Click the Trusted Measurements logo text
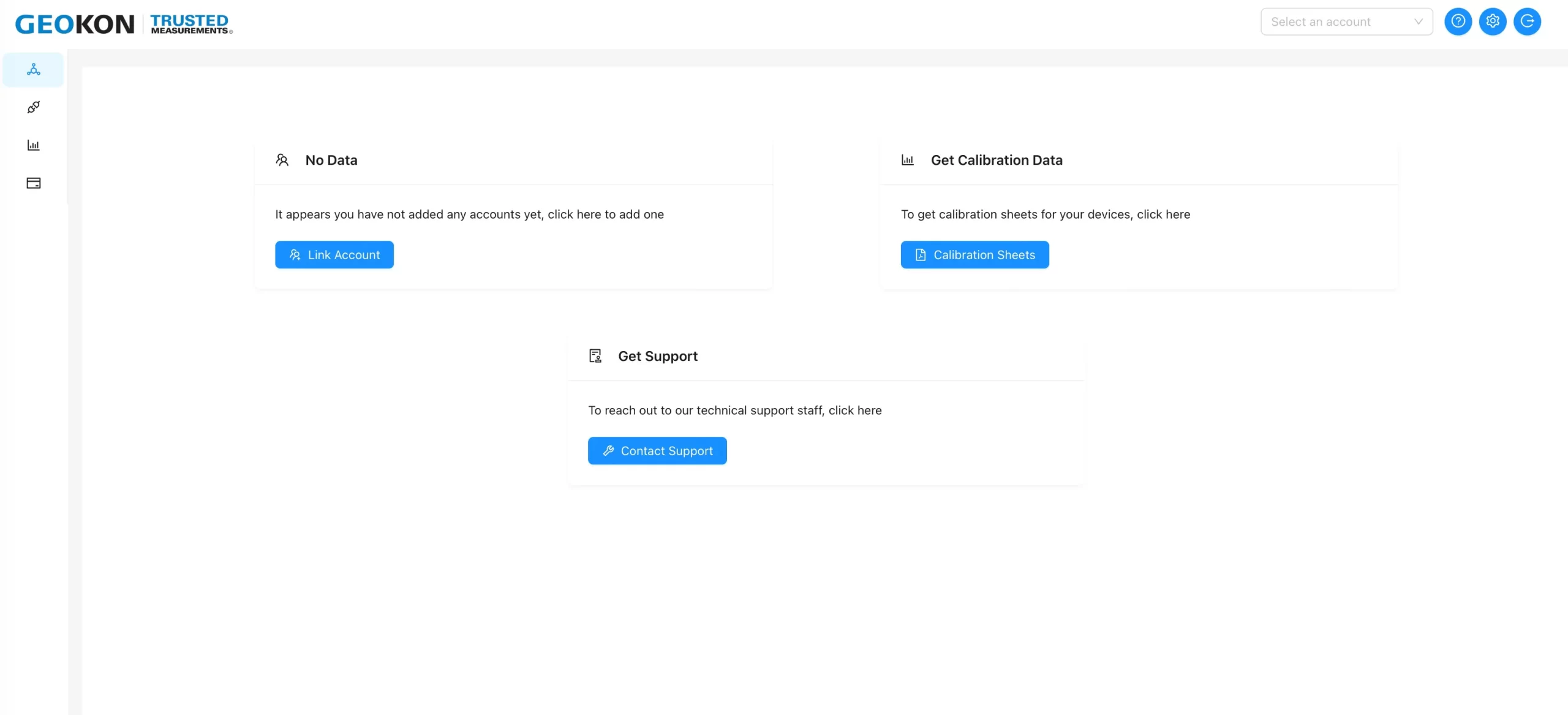 click(190, 25)
